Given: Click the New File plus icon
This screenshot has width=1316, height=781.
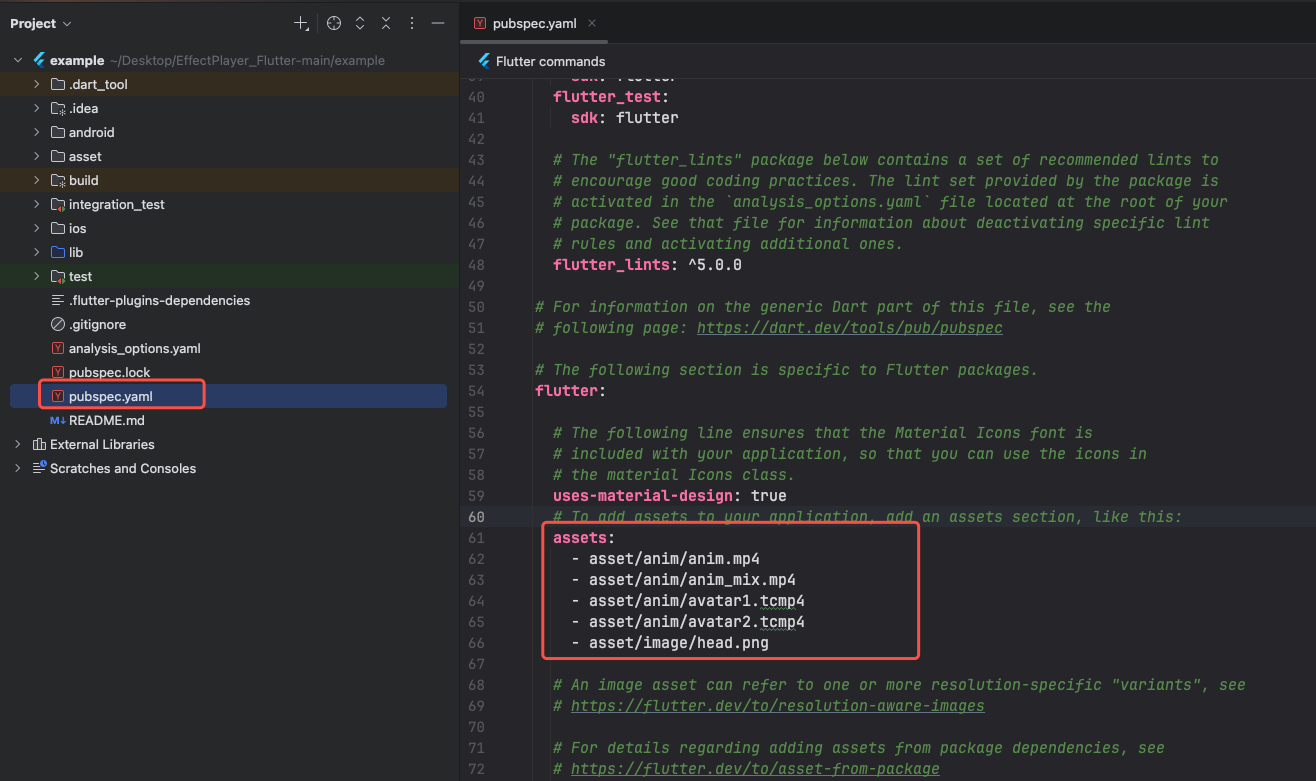Looking at the screenshot, I should (301, 23).
